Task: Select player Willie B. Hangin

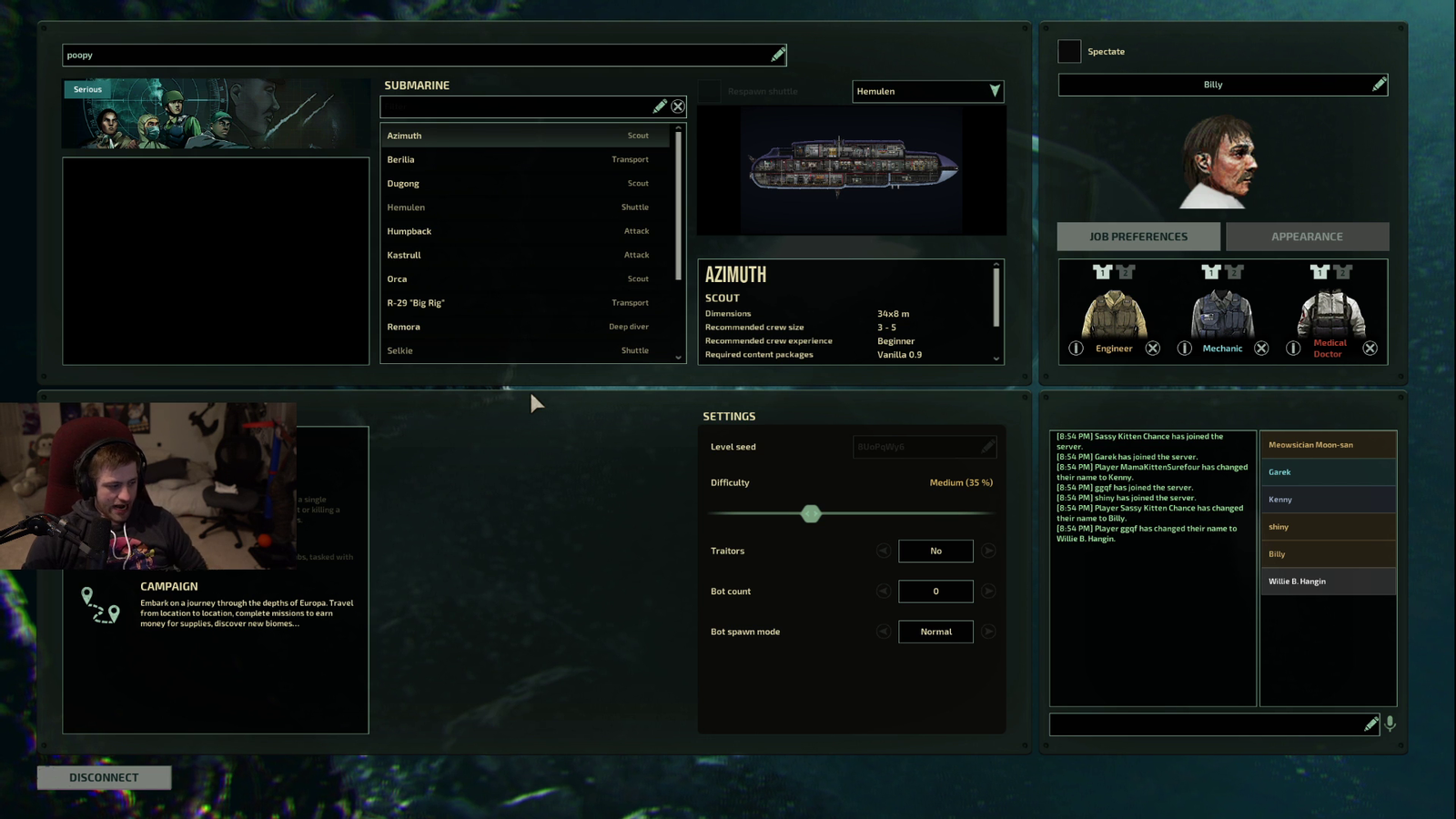Action: (x=1328, y=581)
